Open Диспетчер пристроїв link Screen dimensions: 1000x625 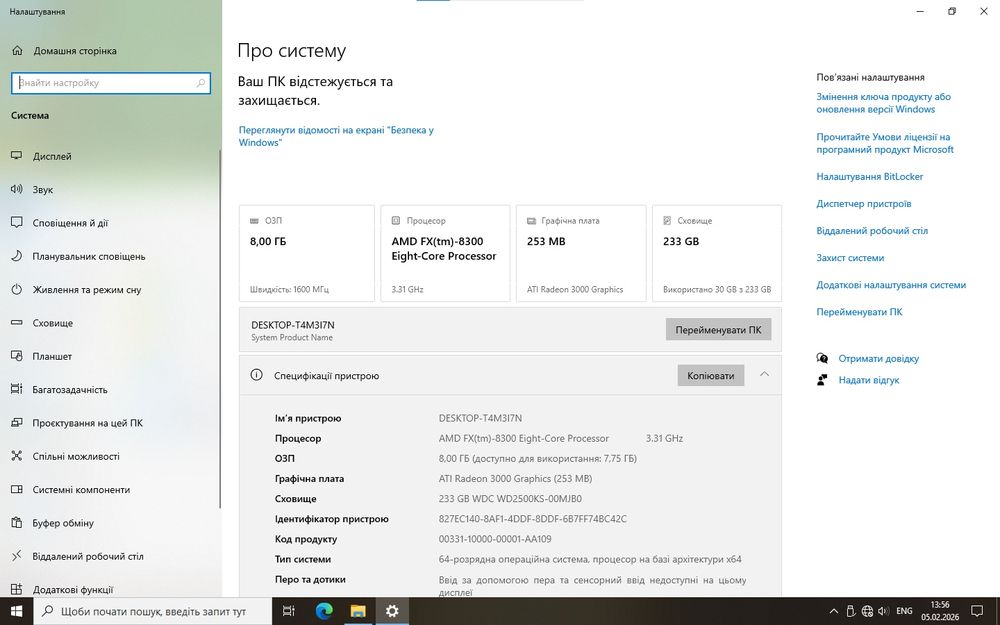coord(864,203)
